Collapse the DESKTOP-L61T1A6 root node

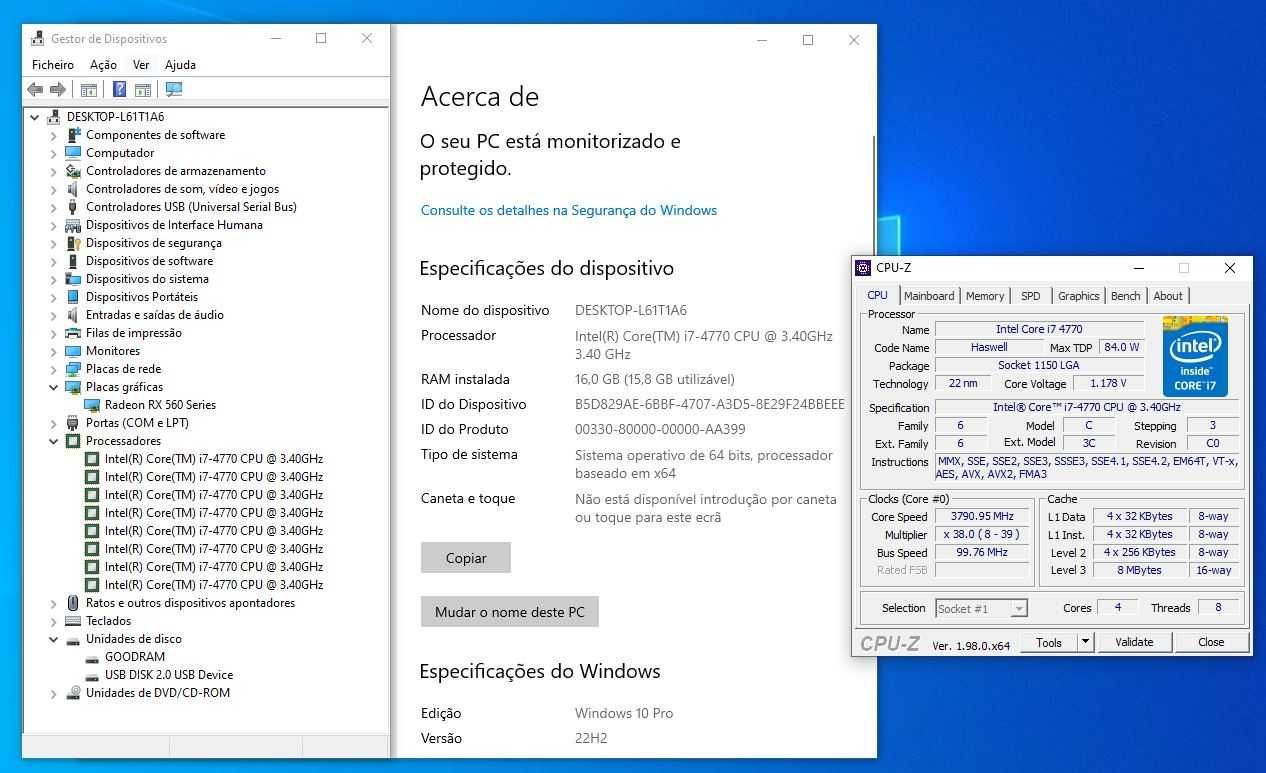click(35, 117)
